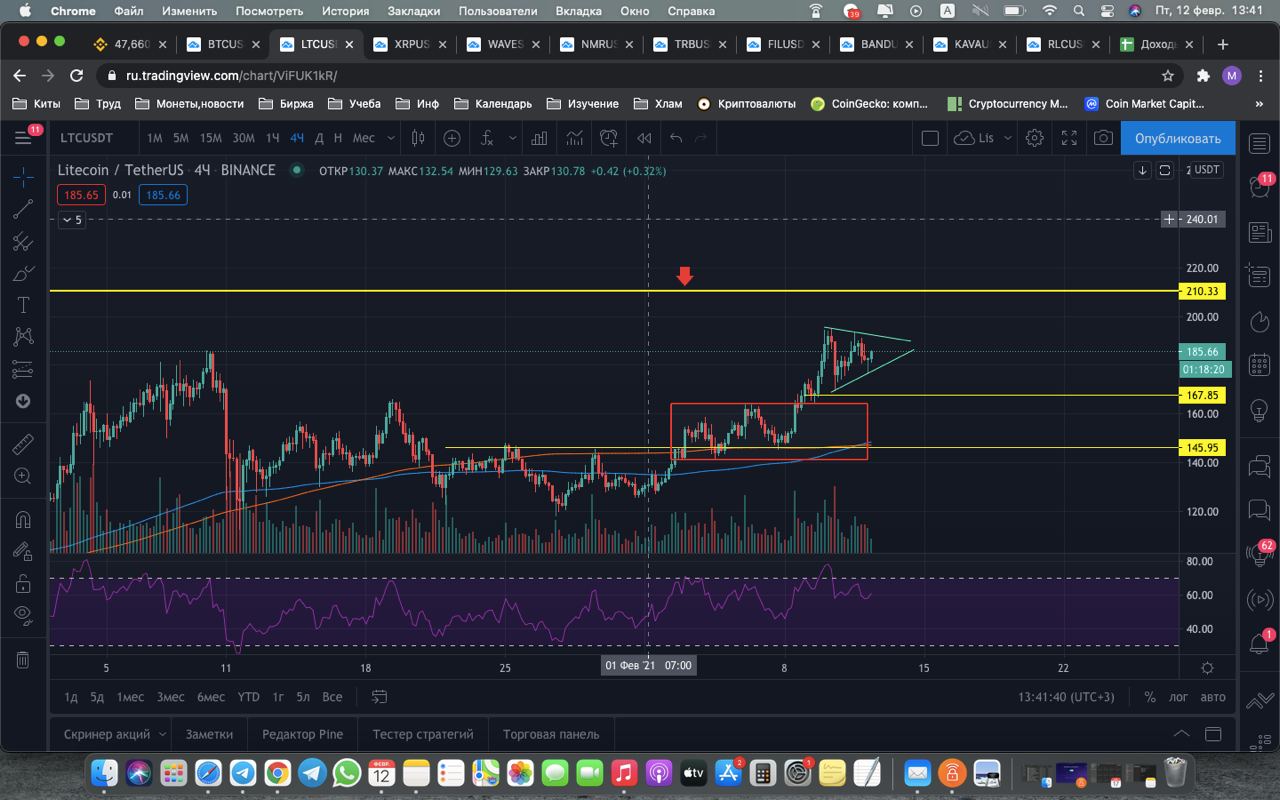1280x800 pixels.
Task: Open the chart patterns tool
Action: [23, 337]
